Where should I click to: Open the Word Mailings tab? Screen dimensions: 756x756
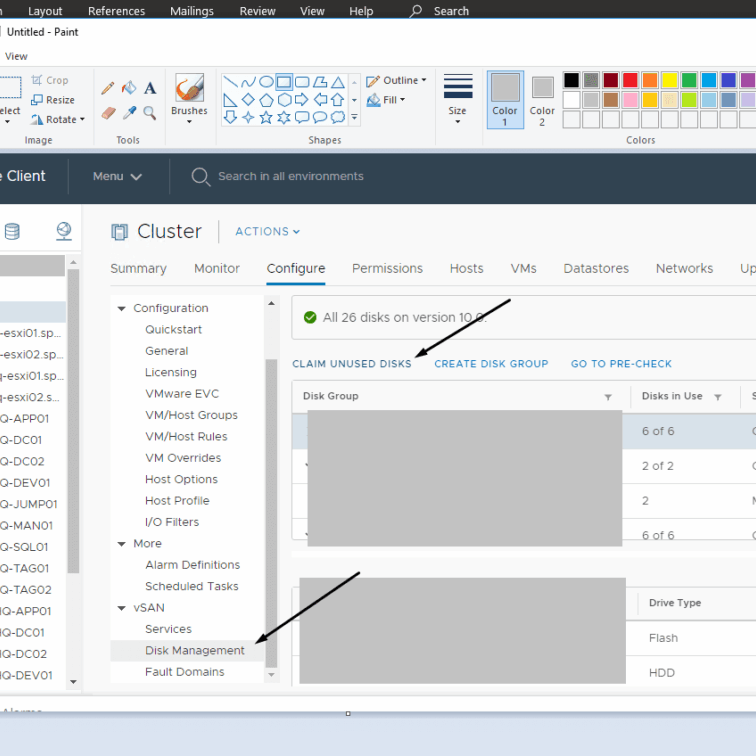[x=192, y=11]
